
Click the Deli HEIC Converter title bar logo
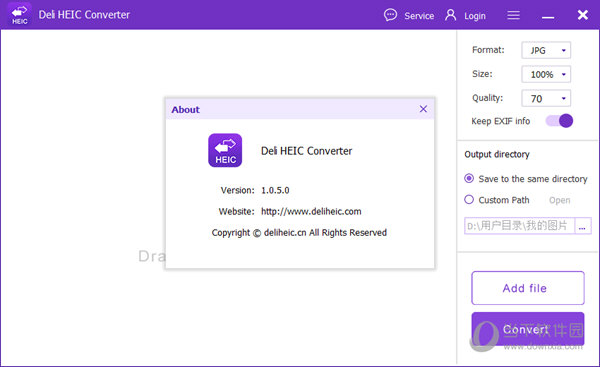tap(19, 15)
